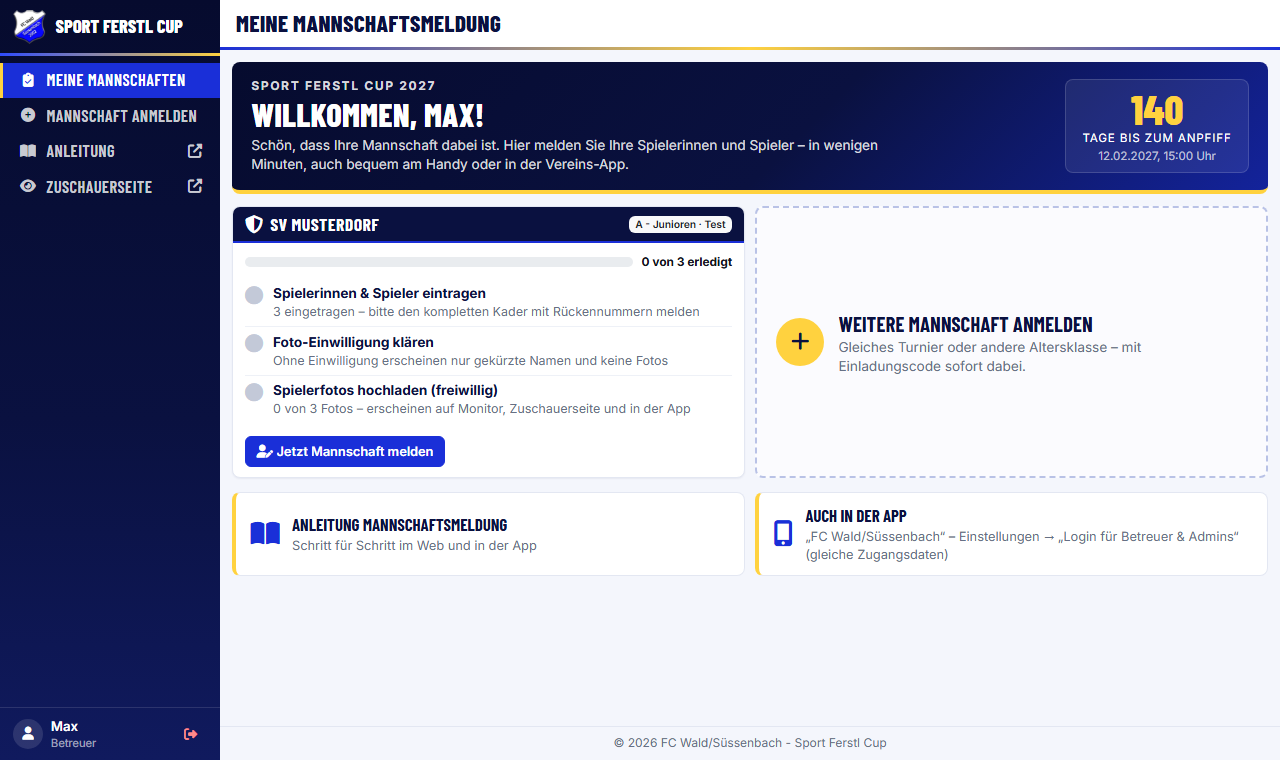Toggle status circle for Foto-Einwilligung klären

pyautogui.click(x=254, y=343)
